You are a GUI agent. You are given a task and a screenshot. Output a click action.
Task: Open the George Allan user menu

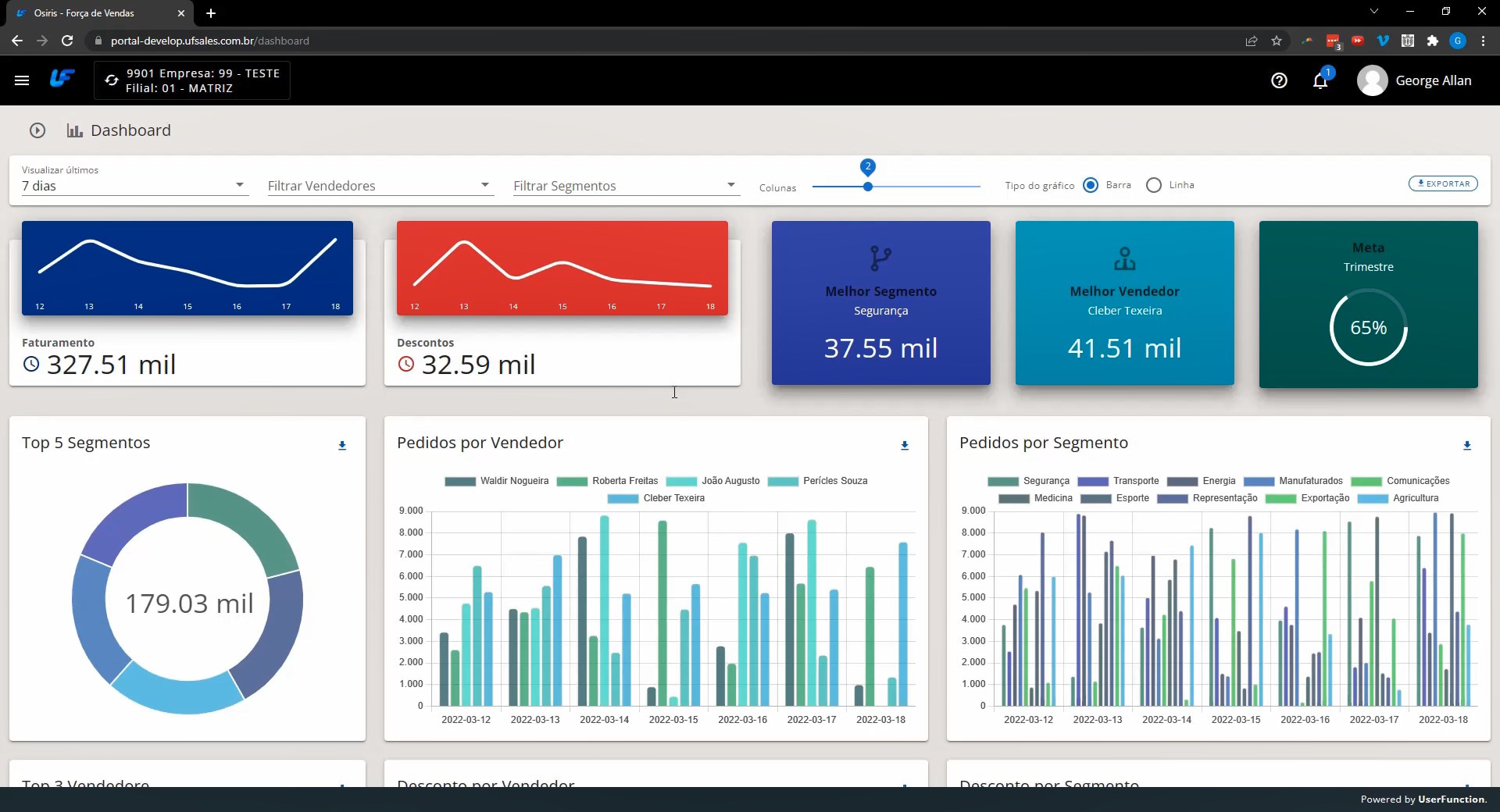[1415, 80]
